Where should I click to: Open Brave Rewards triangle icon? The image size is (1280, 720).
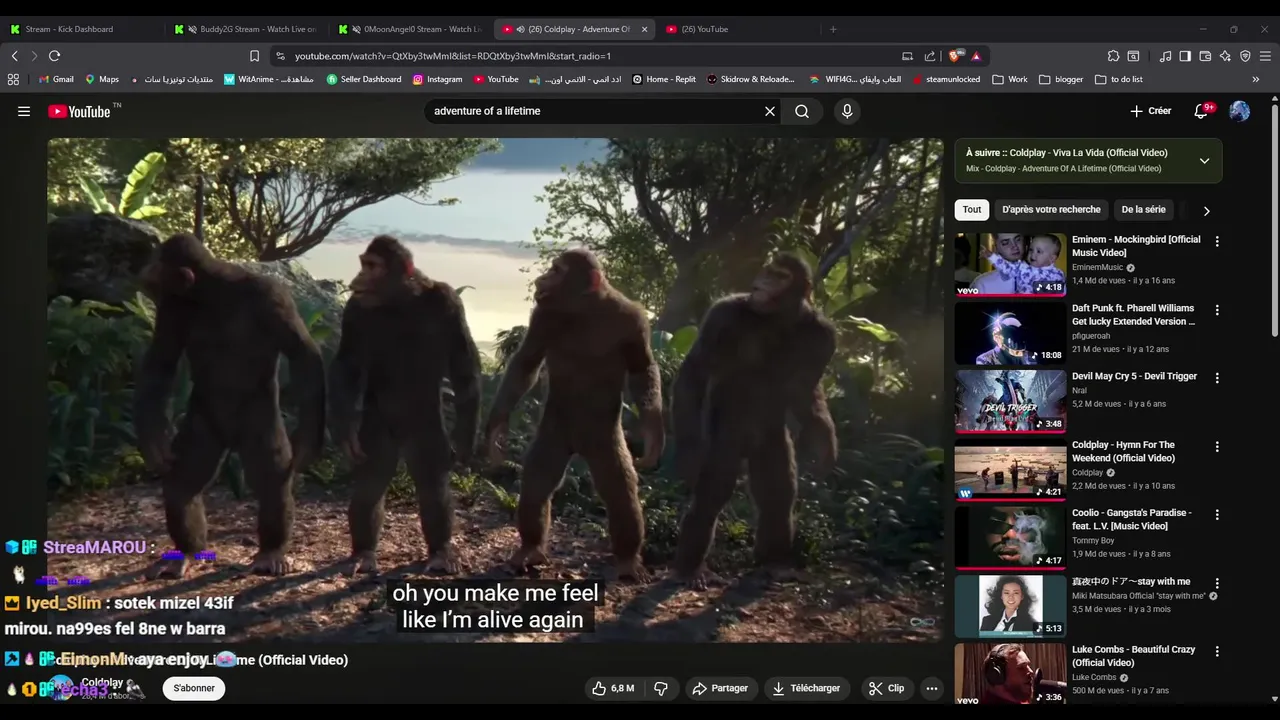click(x=976, y=56)
